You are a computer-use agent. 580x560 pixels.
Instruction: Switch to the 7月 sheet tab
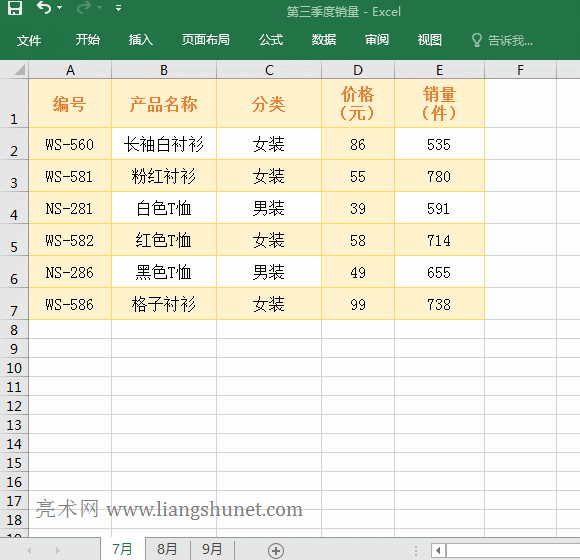pyautogui.click(x=122, y=549)
